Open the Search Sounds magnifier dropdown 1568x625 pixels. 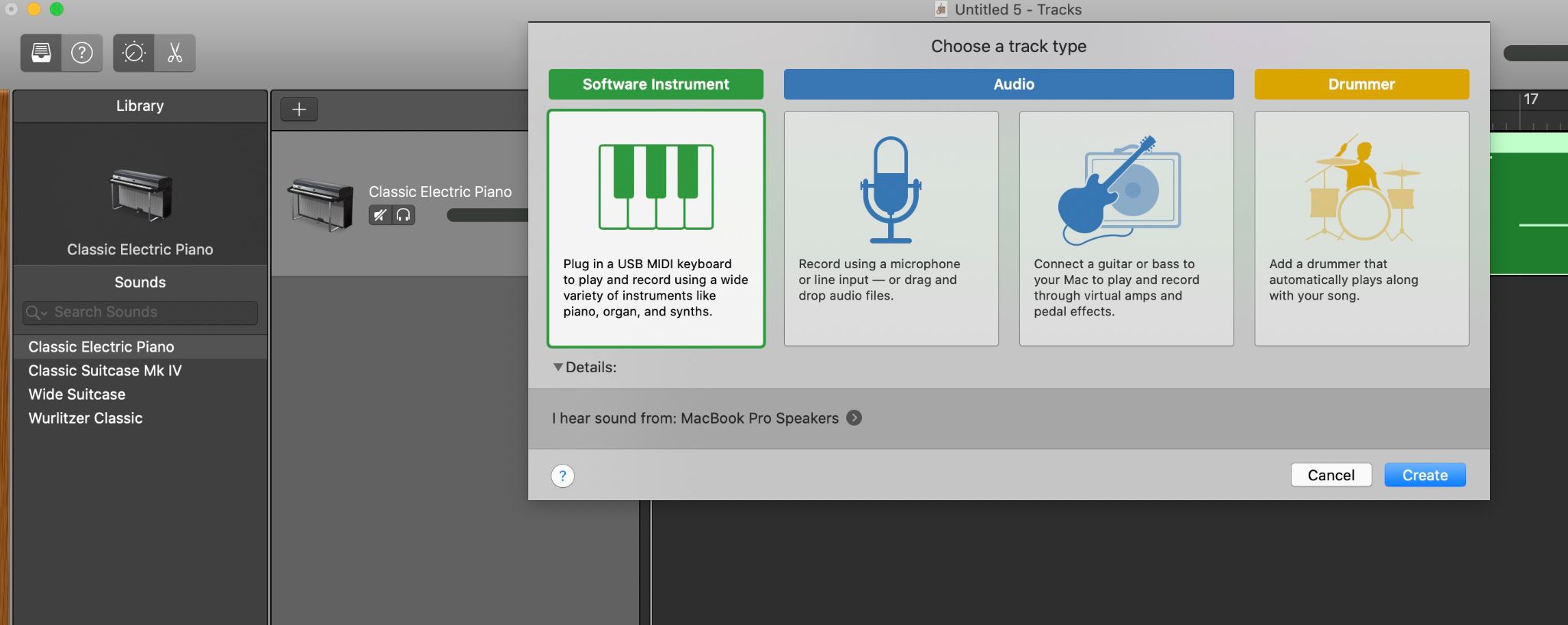[x=36, y=312]
